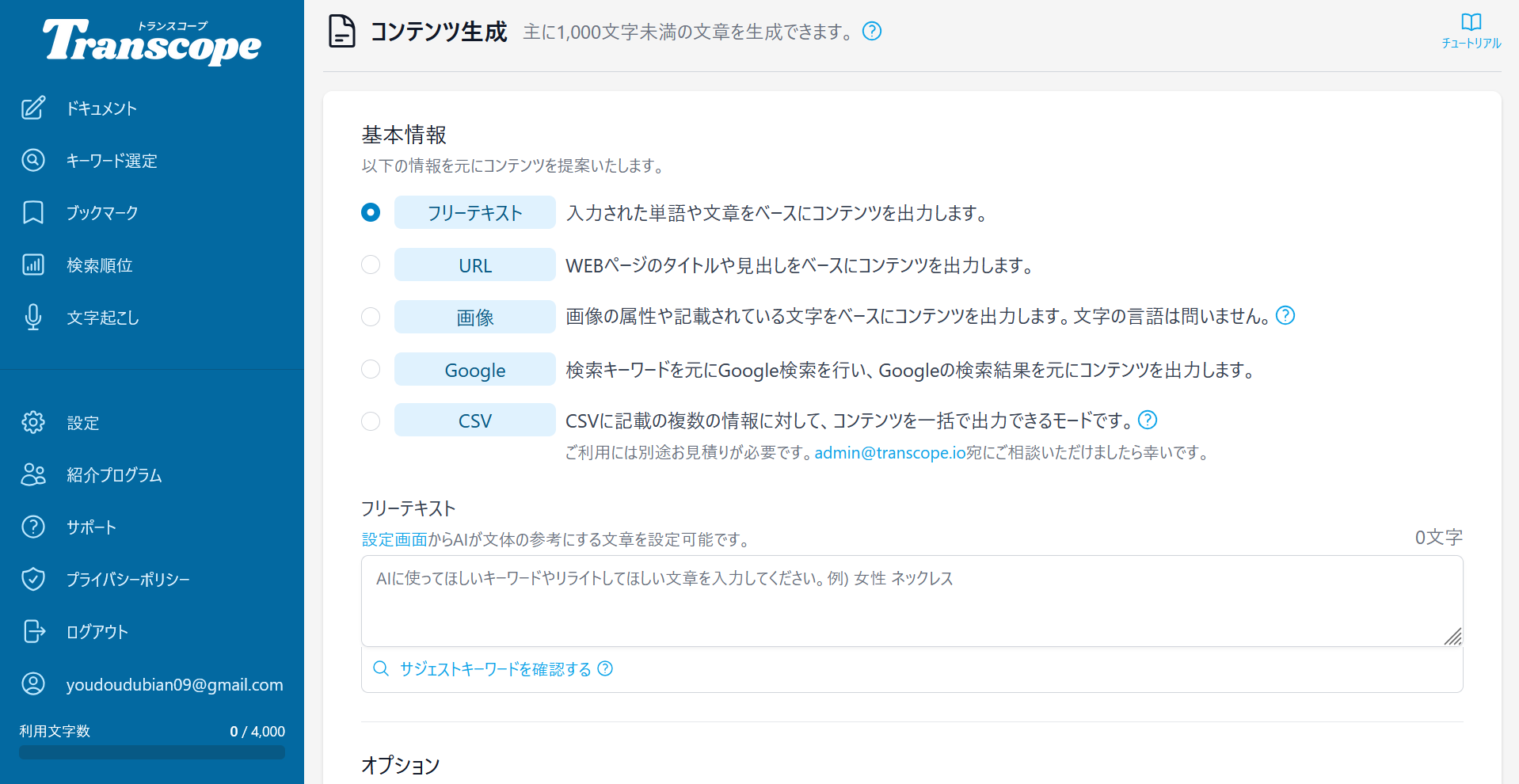
Task: Click サジェストキーワードを確認する link
Action: [x=495, y=669]
